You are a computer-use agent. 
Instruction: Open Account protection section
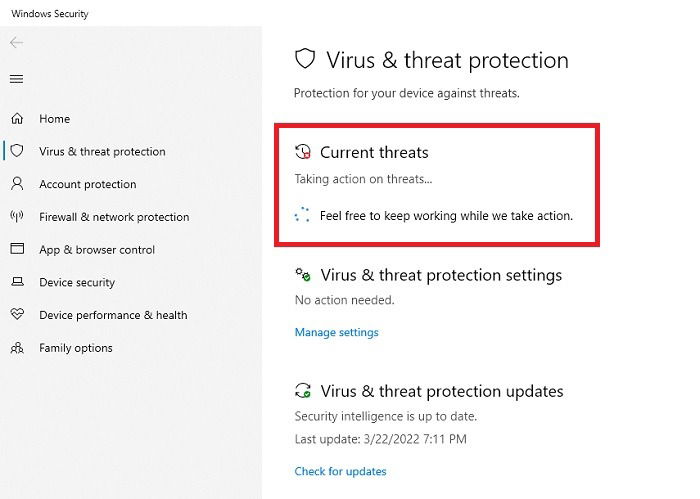[88, 184]
